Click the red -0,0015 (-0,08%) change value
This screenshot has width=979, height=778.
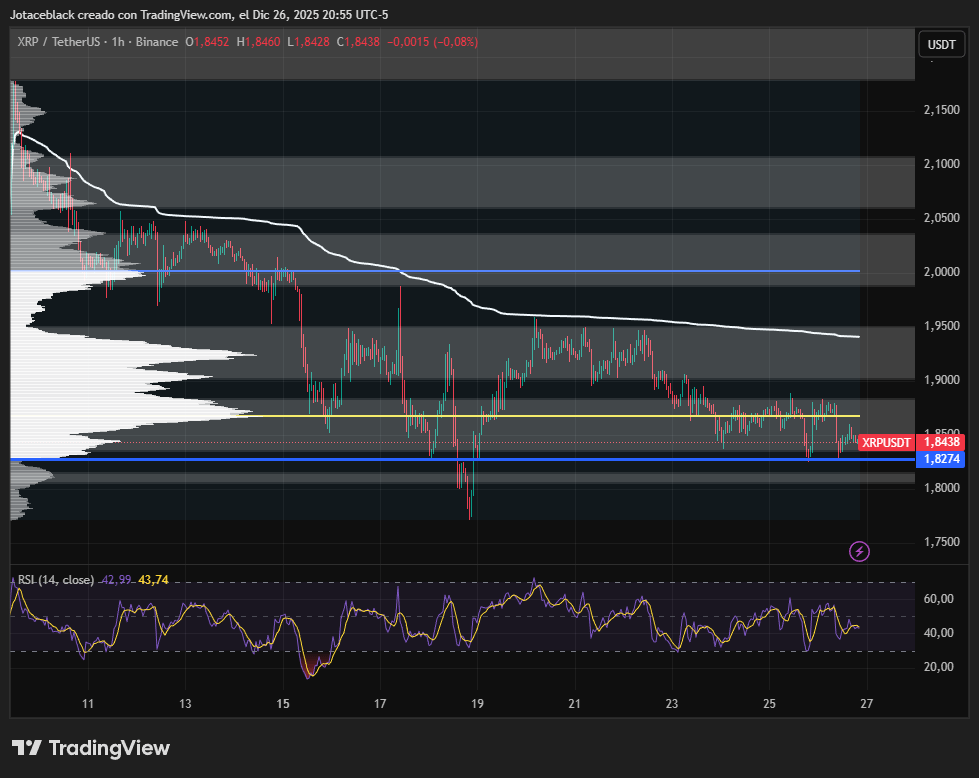[432, 42]
